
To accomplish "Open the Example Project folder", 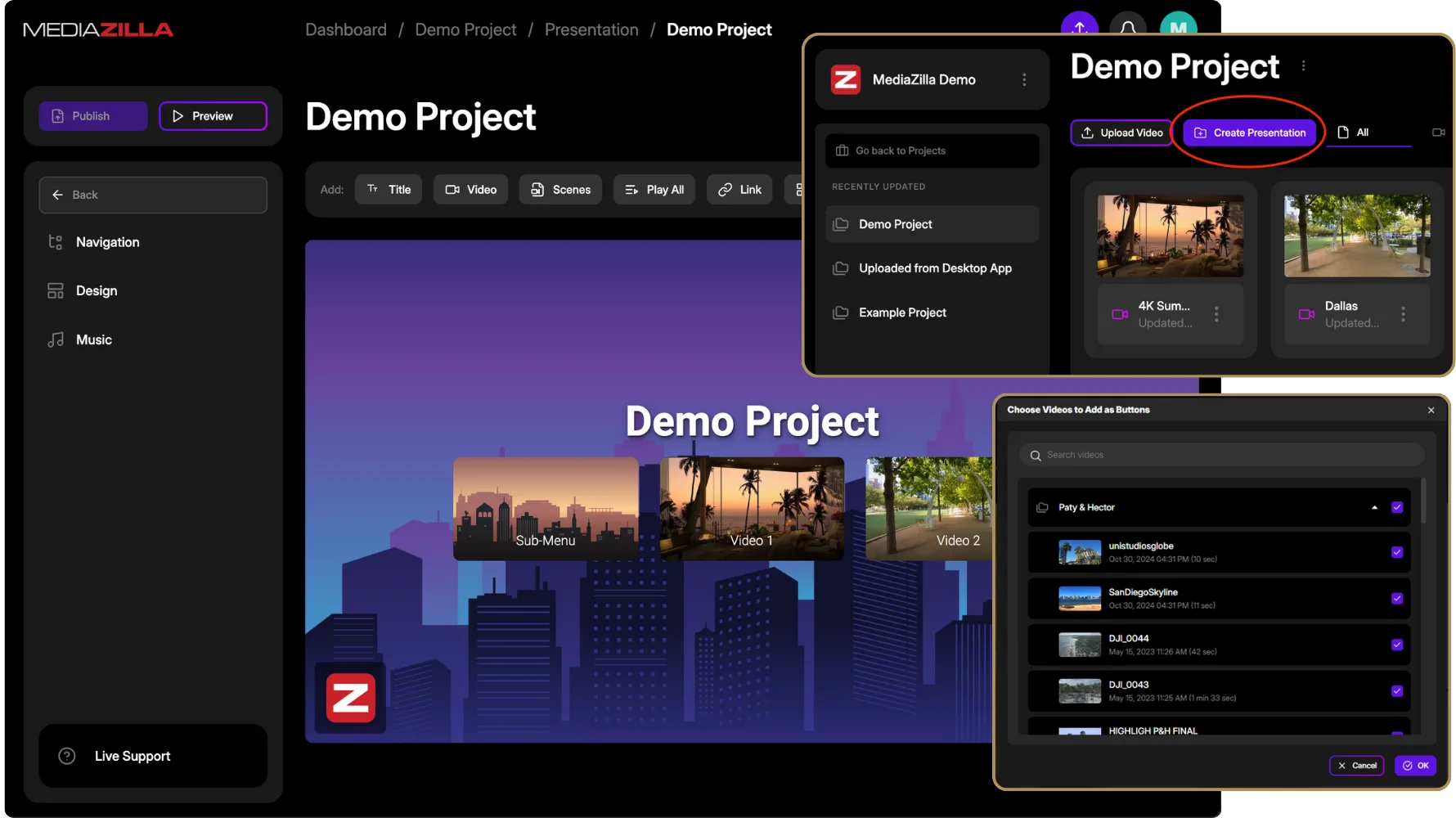I will [932, 312].
